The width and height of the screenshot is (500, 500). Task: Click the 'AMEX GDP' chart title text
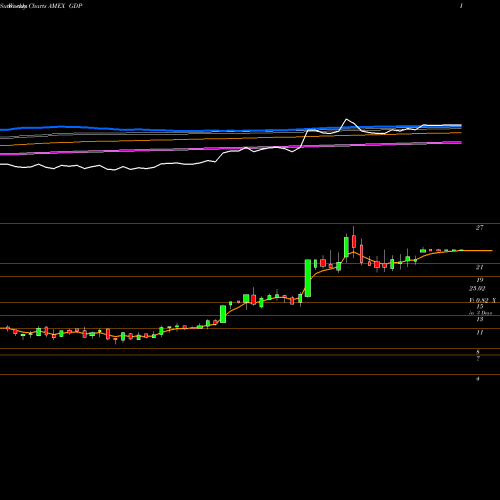(65, 6)
